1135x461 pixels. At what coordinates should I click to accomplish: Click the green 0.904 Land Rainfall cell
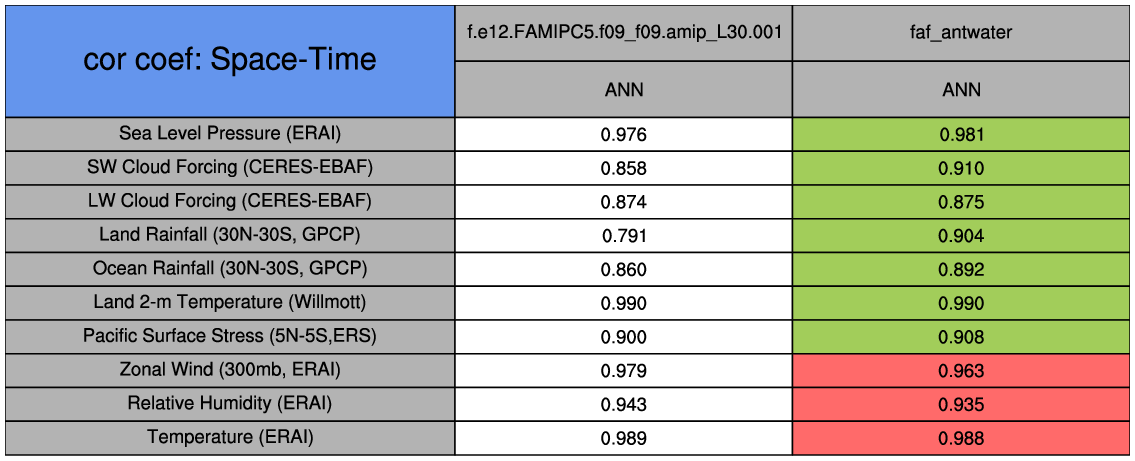962,236
